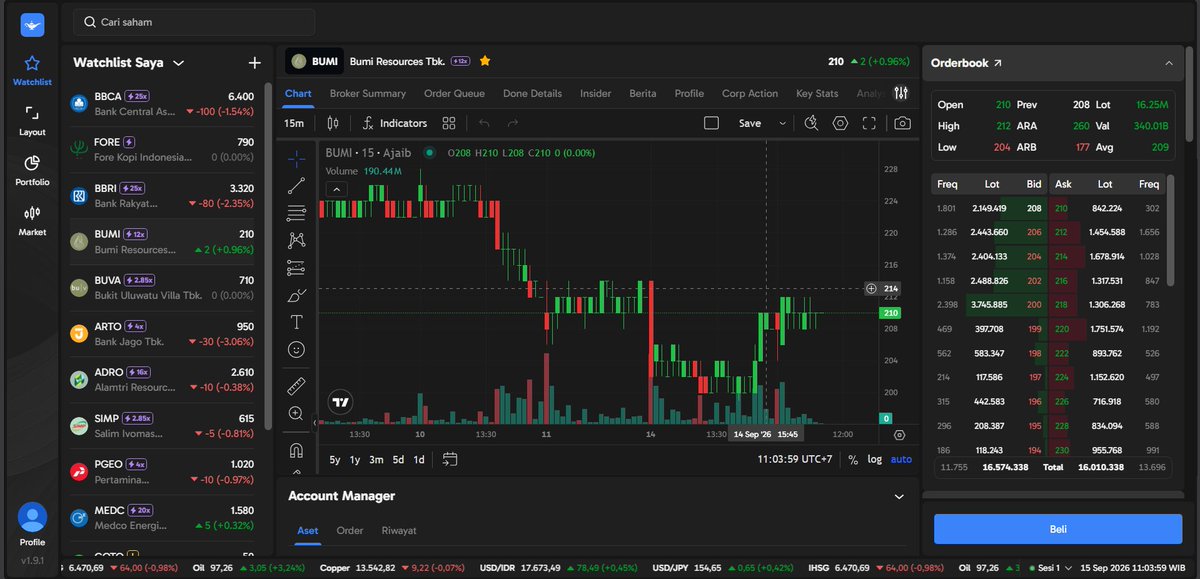Select the crosshair cursor tool
This screenshot has width=1200, height=579.
click(297, 158)
